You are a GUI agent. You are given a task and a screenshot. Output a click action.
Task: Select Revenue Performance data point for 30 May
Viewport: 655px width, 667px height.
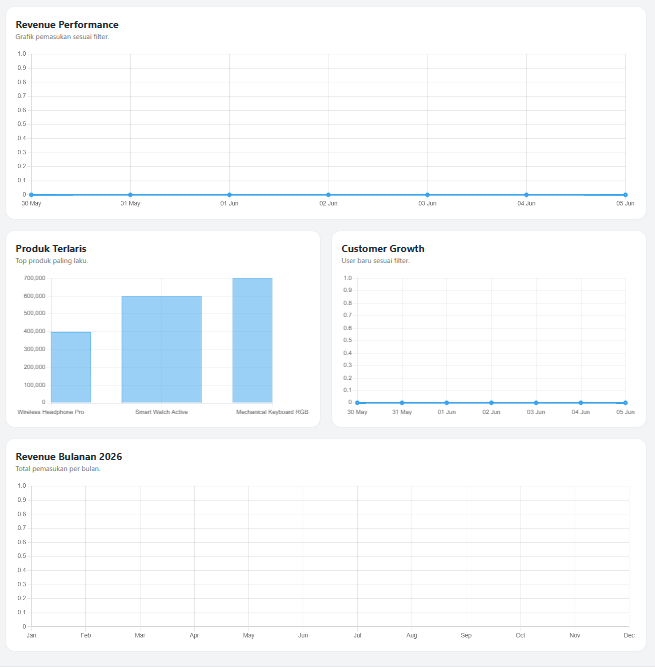click(31, 195)
